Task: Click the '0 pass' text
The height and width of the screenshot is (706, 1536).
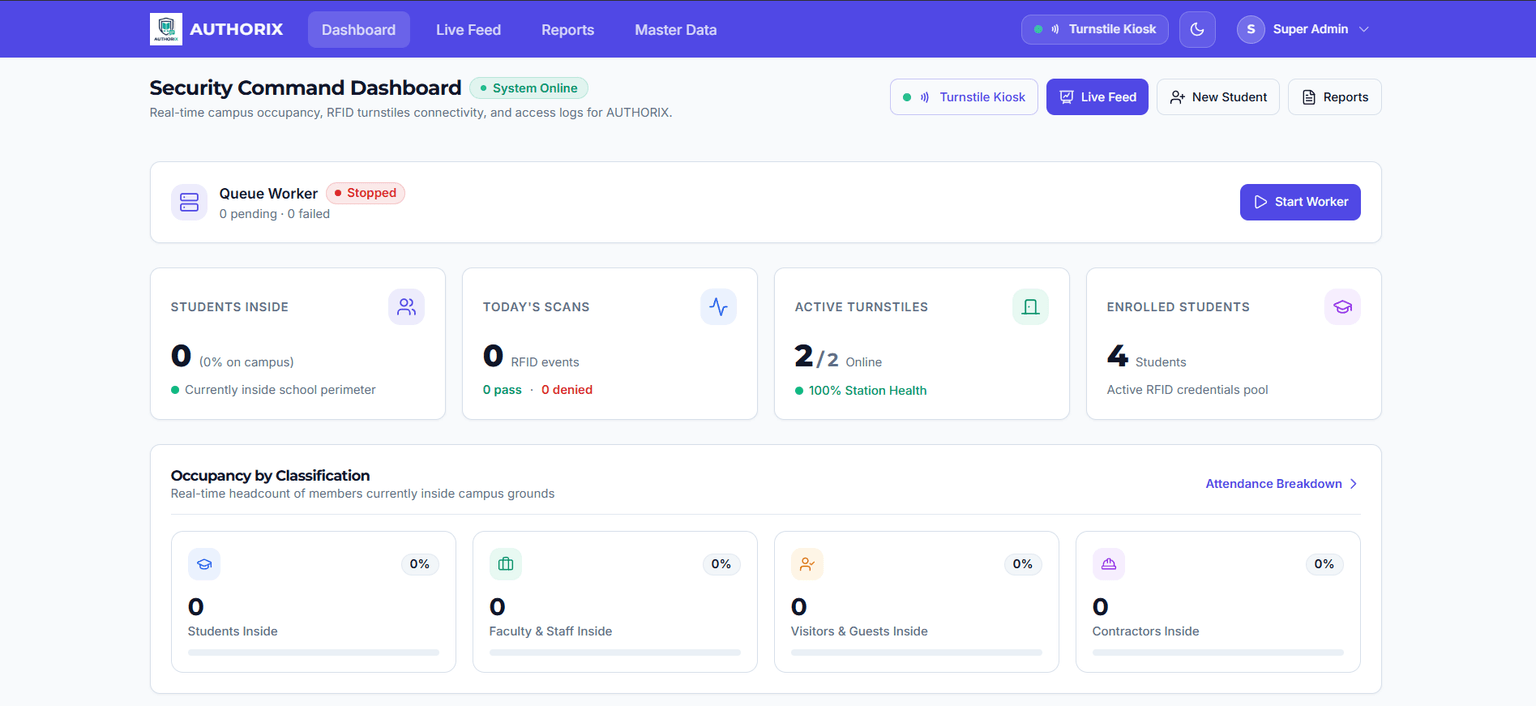Action: click(x=502, y=390)
